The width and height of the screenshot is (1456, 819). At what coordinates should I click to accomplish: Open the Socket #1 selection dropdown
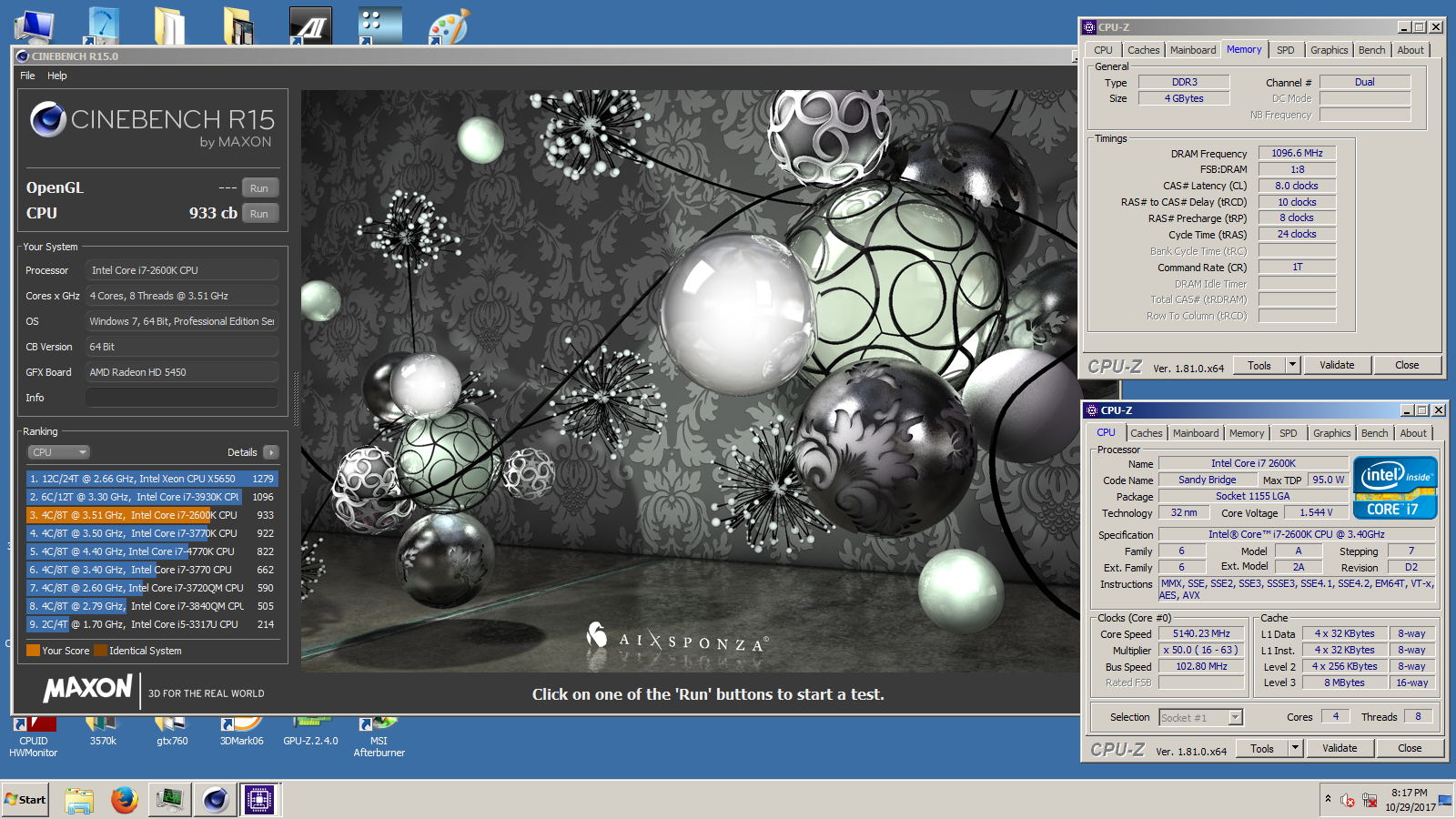(x=1200, y=717)
